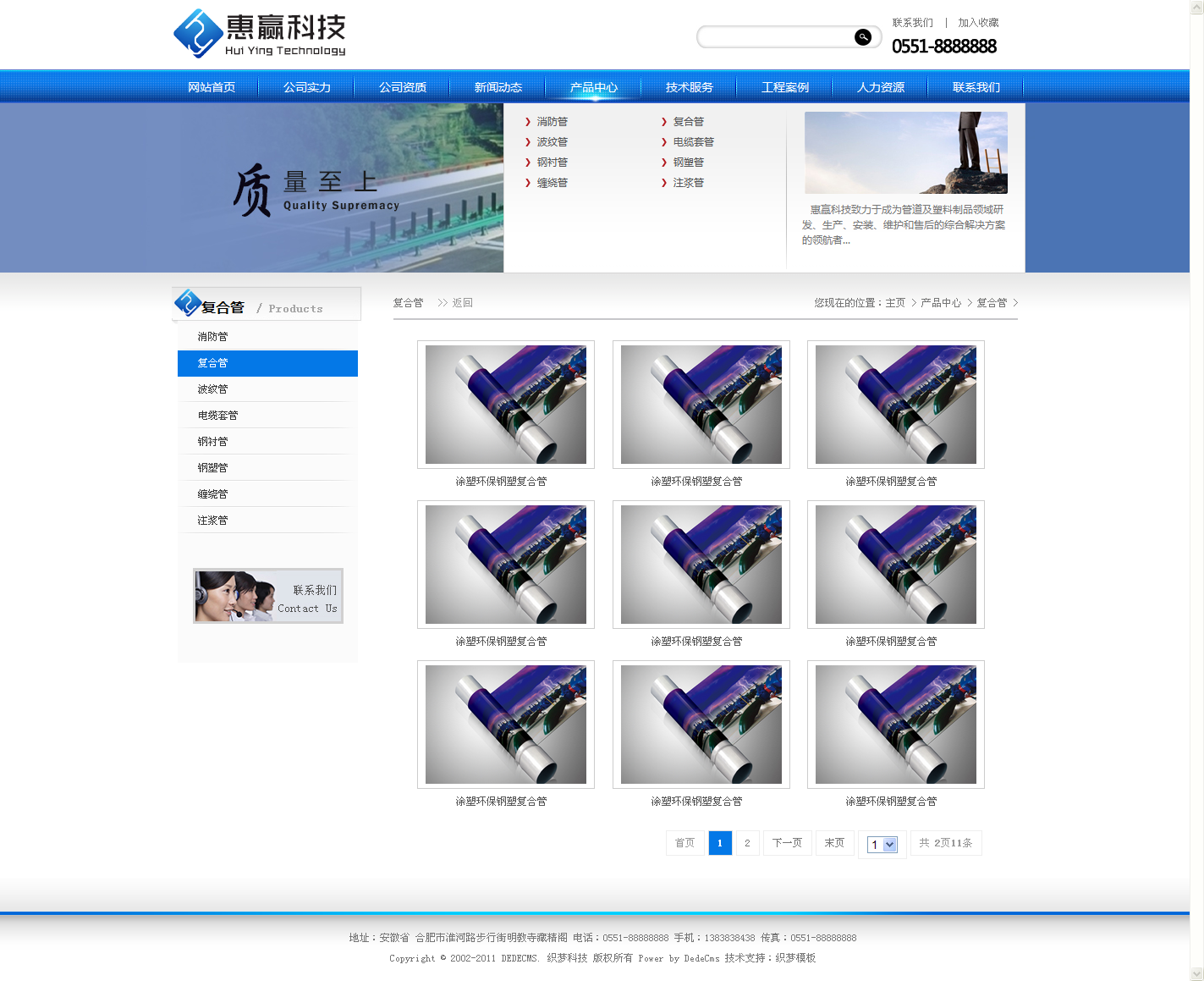Click the search magnifier icon button
The width and height of the screenshot is (1204, 981).
point(862,37)
